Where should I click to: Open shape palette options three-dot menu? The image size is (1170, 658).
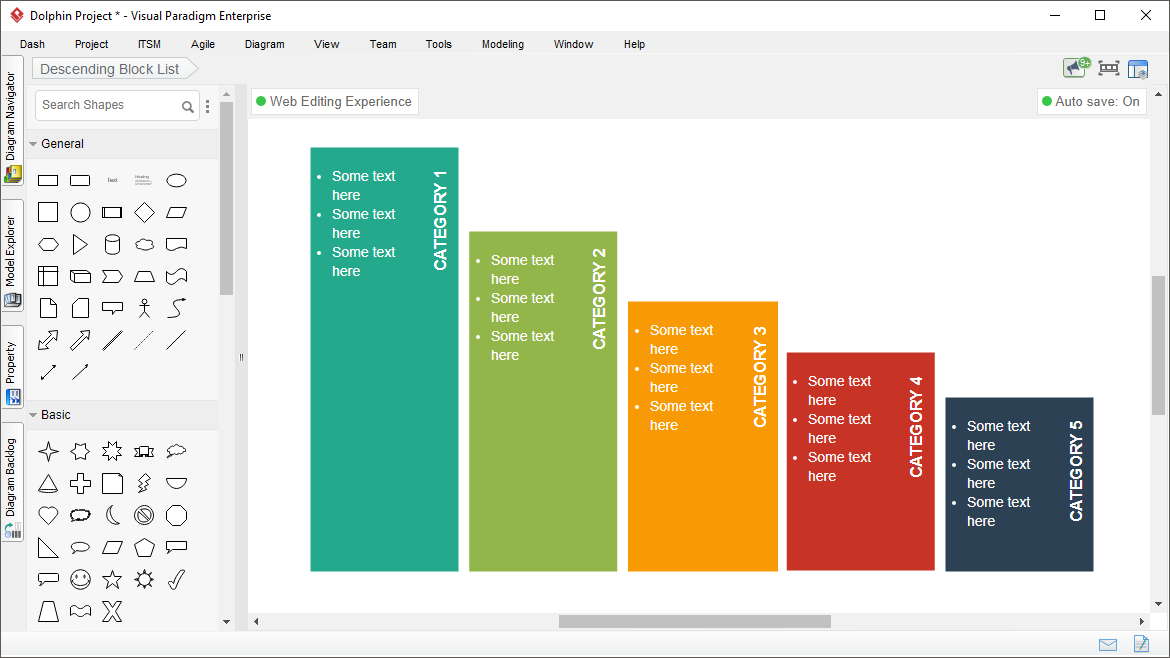point(207,107)
